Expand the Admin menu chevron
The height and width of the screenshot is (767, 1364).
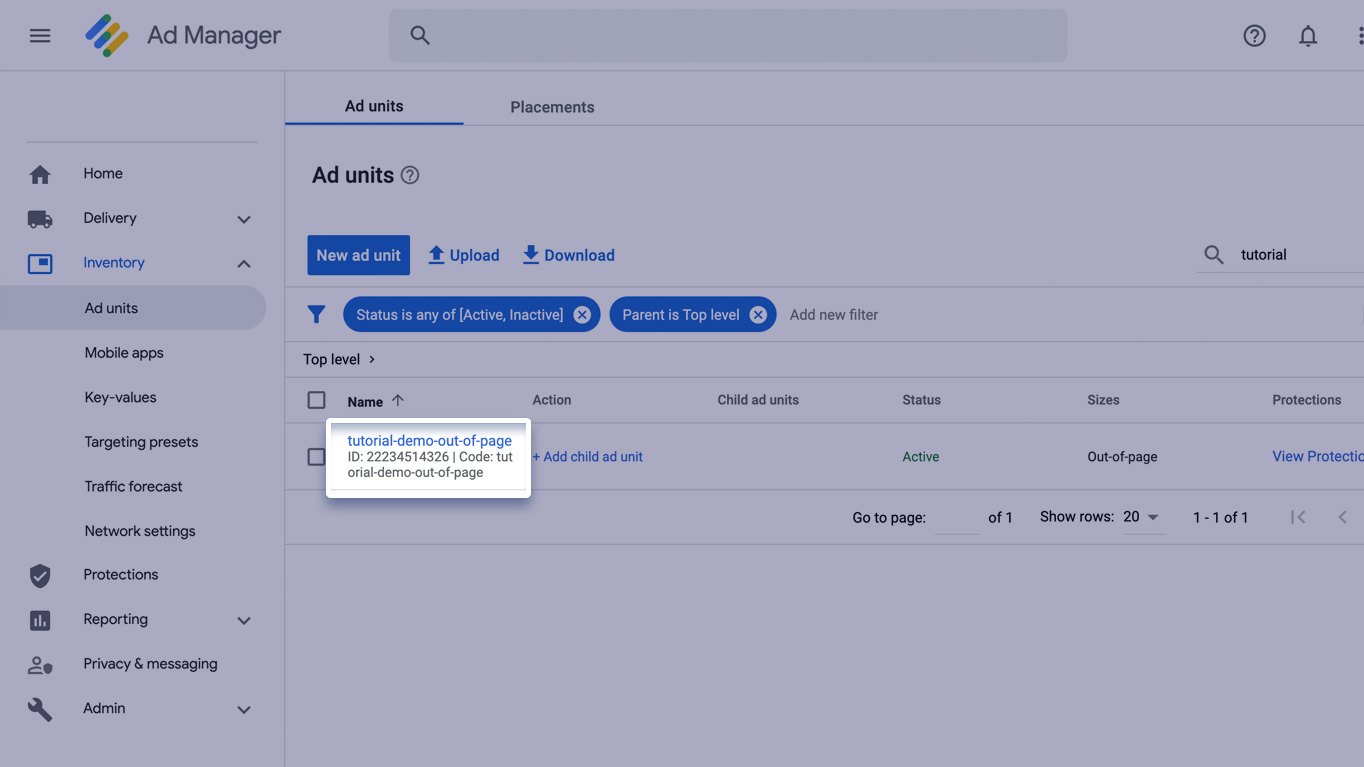point(244,710)
